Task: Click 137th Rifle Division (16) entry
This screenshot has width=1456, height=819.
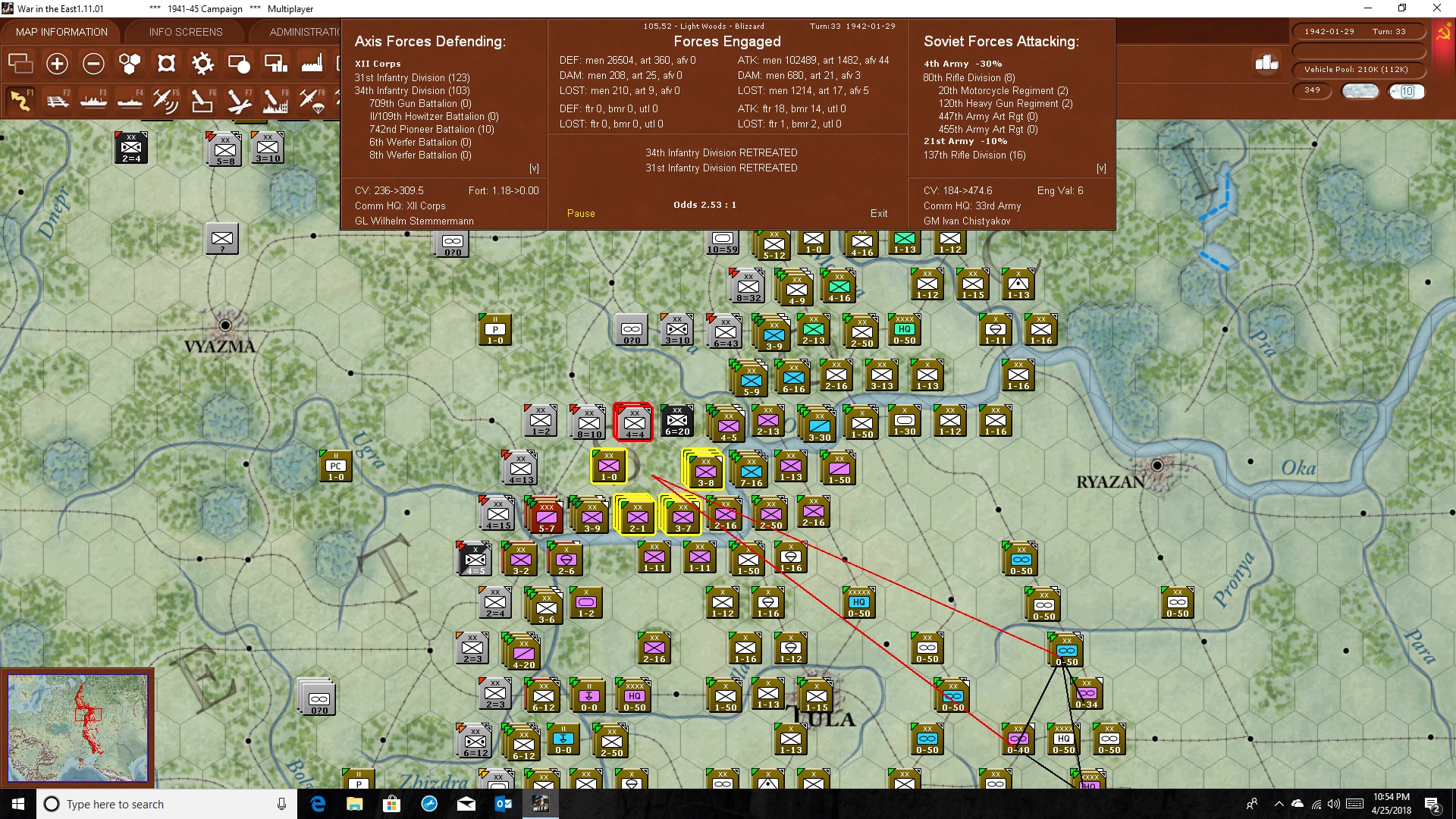Action: pos(974,155)
